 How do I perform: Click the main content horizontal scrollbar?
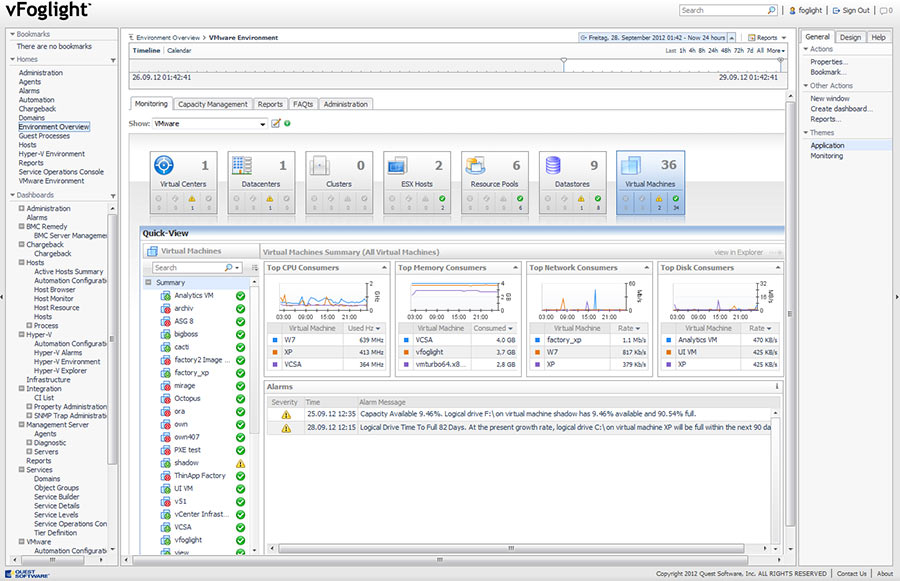pyautogui.click(x=440, y=560)
